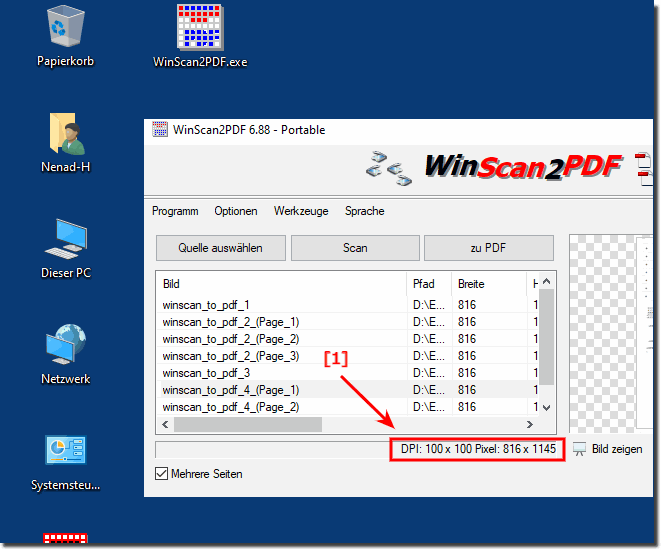Click the list's scroll down arrow
Viewport: 661px width, 550px height.
[547, 408]
